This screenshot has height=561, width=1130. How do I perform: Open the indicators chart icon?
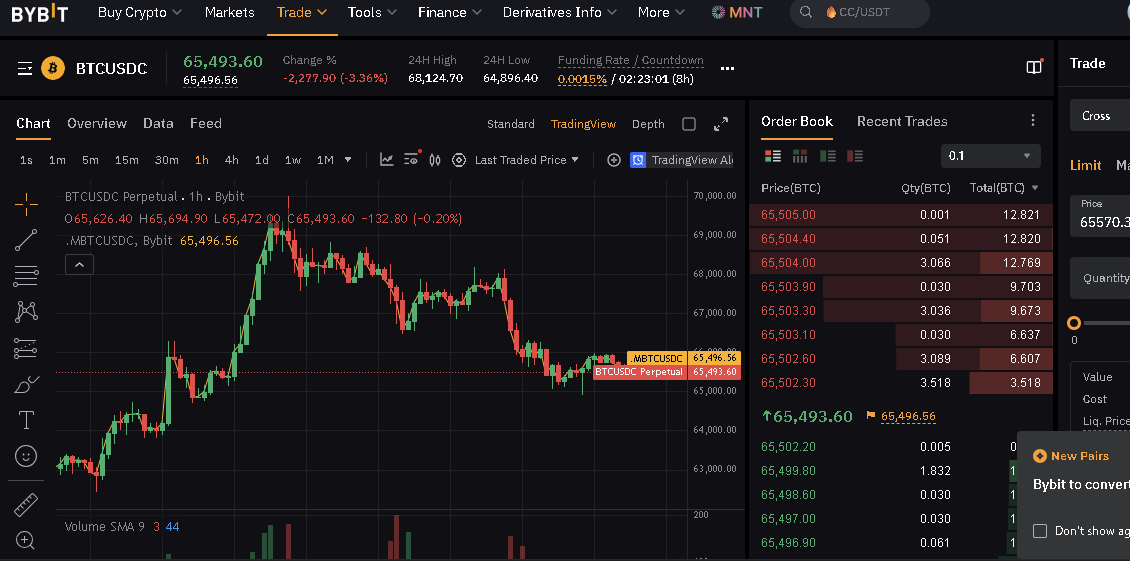point(387,159)
